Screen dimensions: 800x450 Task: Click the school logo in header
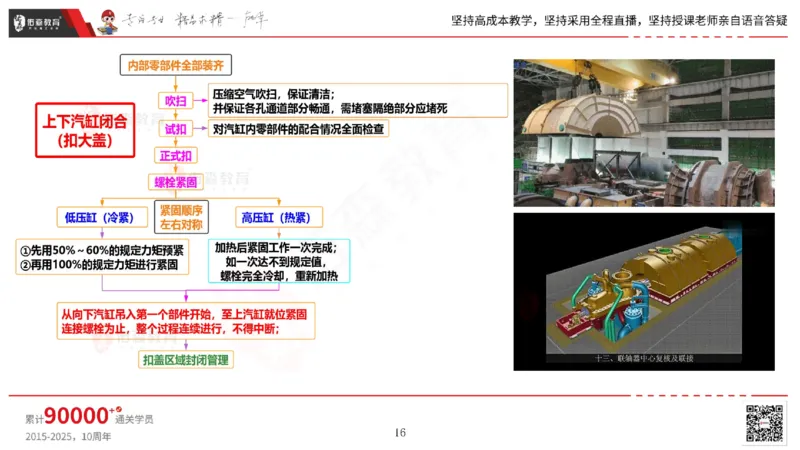[x=37, y=22]
